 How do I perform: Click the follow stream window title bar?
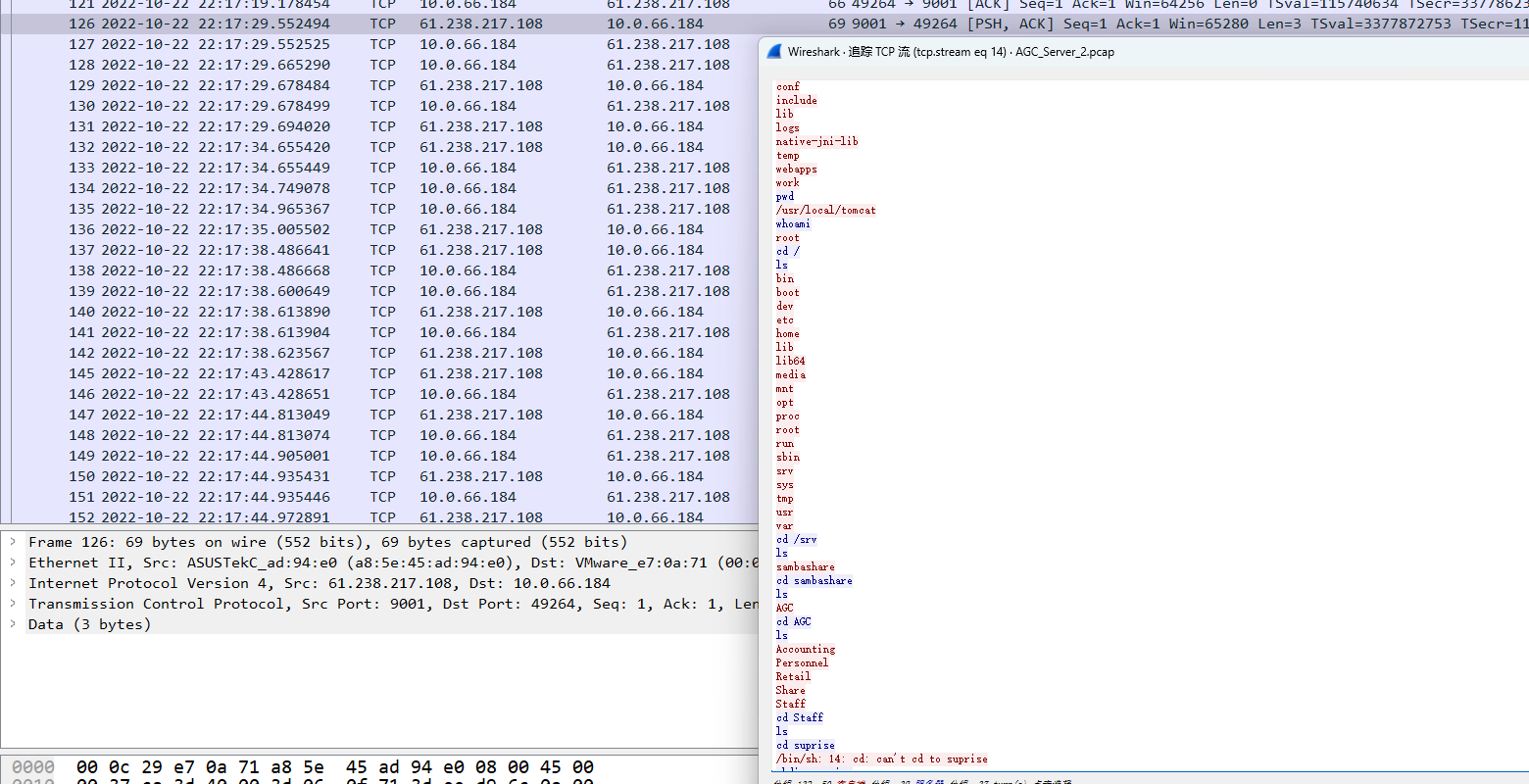pos(1144,52)
